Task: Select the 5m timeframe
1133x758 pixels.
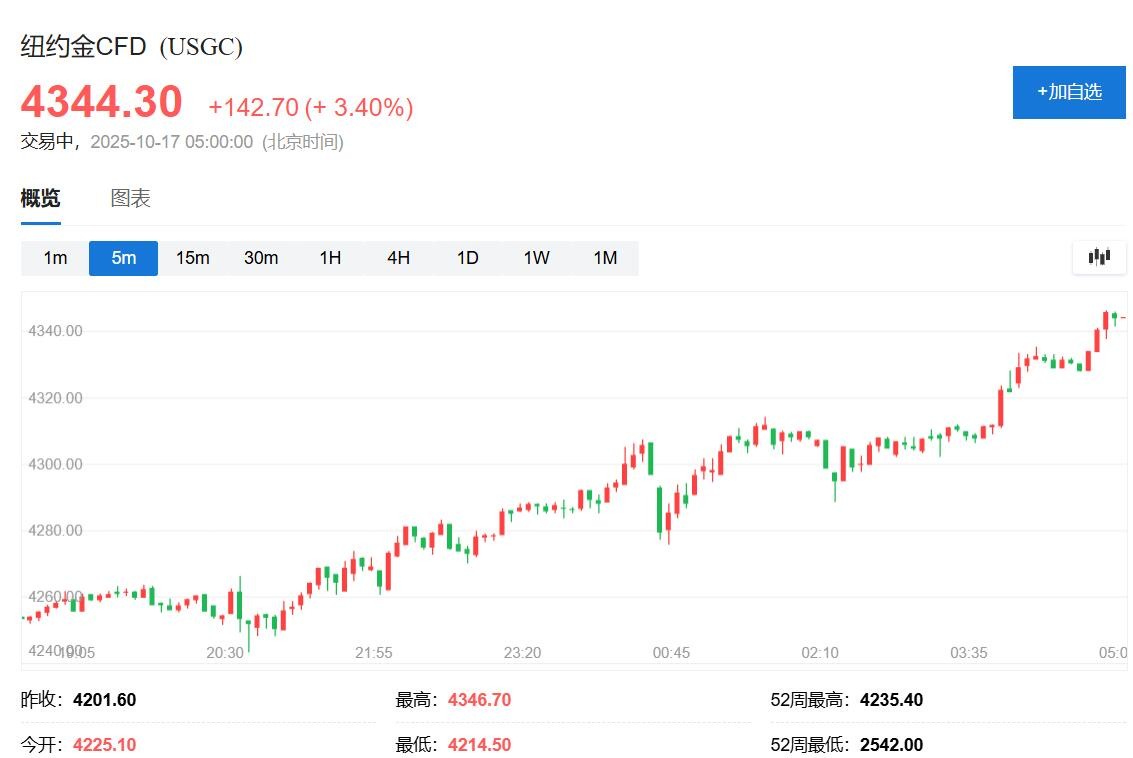Action: pyautogui.click(x=123, y=258)
